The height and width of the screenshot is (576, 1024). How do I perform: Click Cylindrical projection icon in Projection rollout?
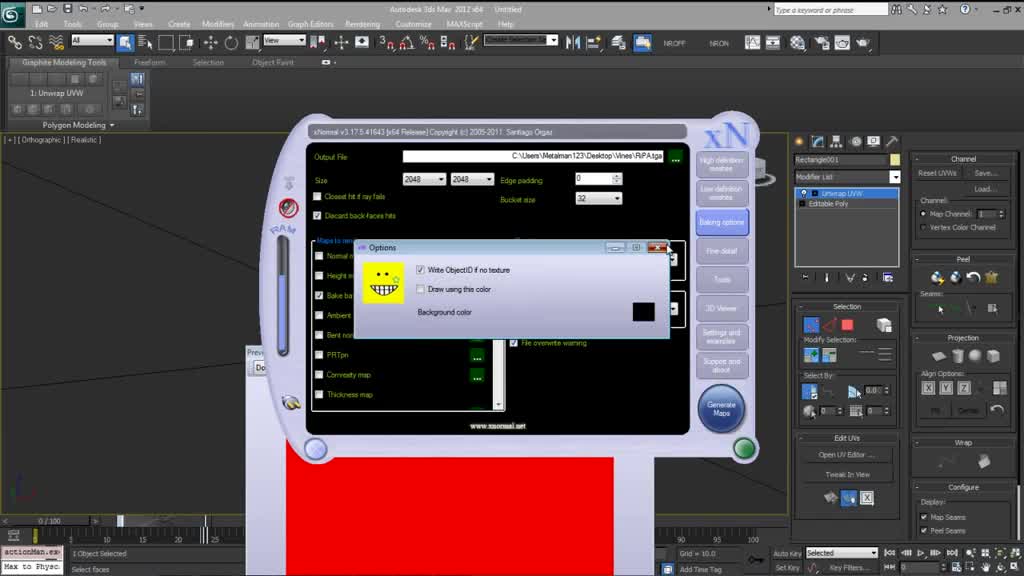[957, 356]
